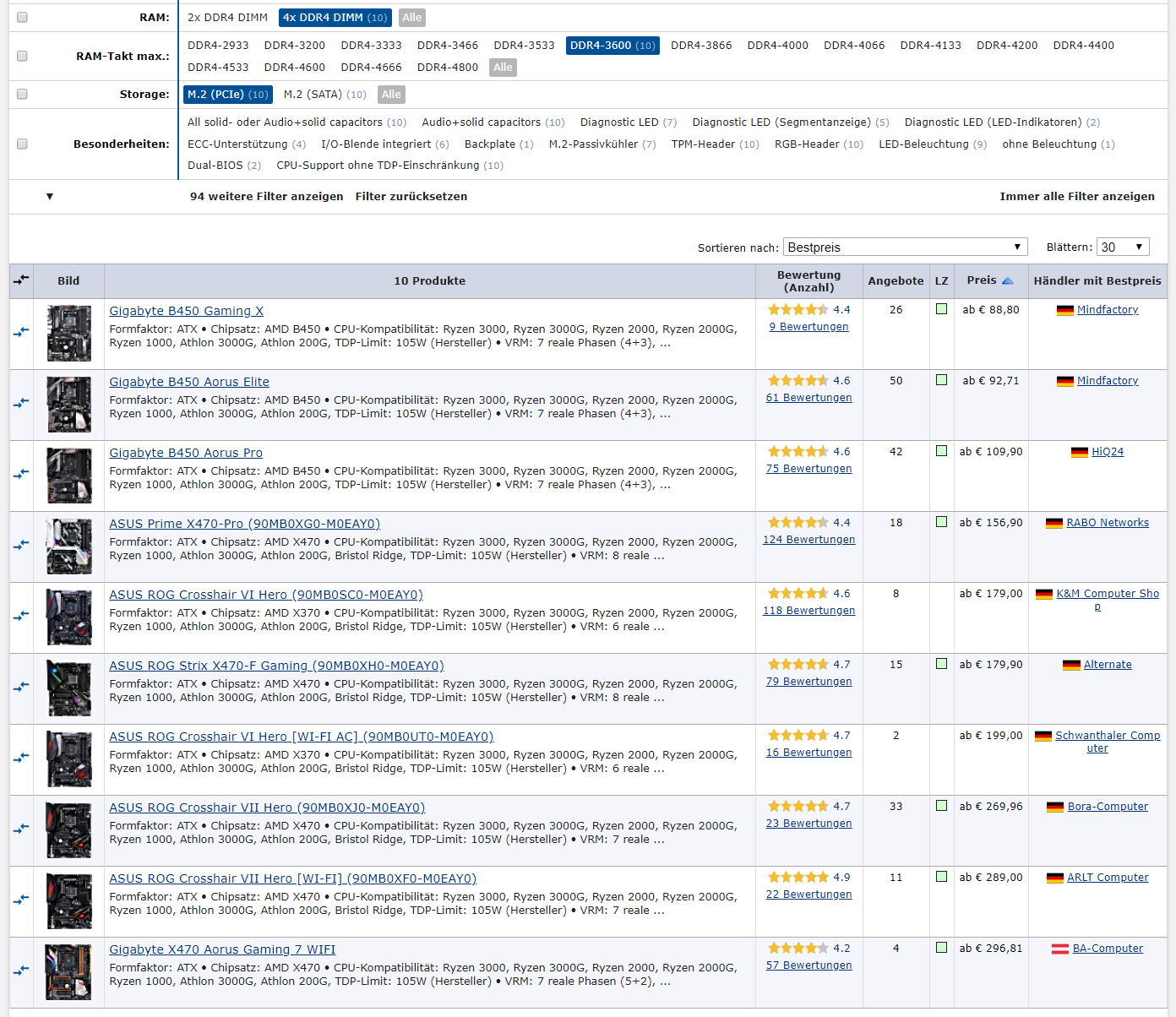Expand filters via the black triangle arrow
Viewport: 1176px width, 1017px height.
click(50, 196)
